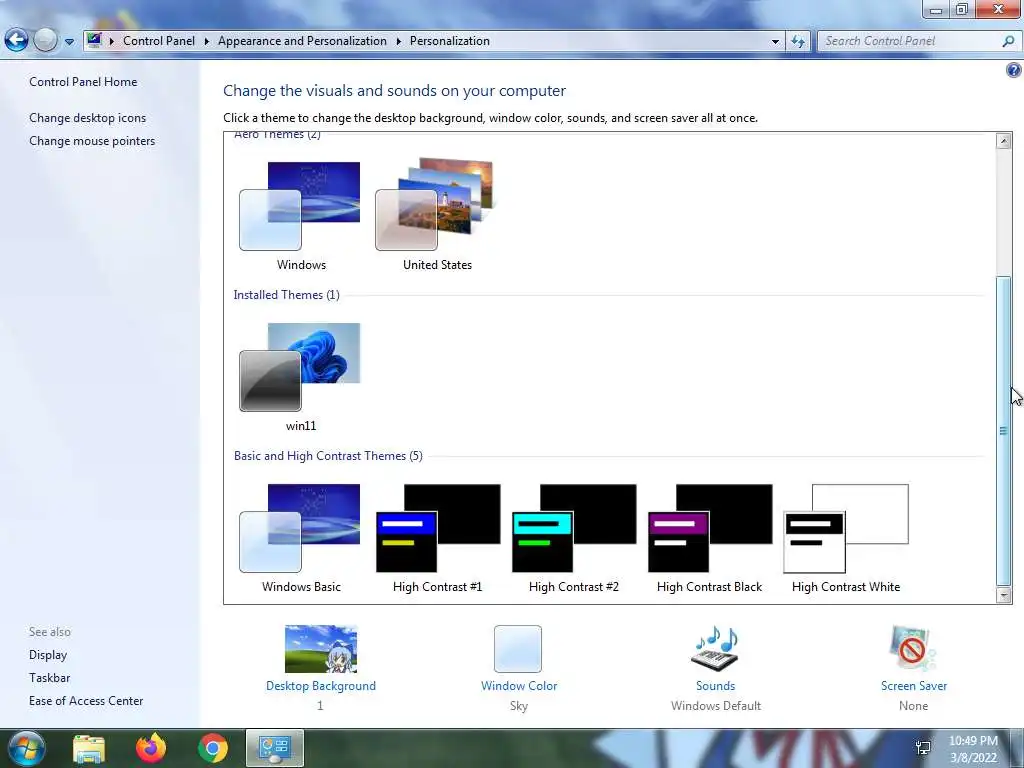Refresh the Personalization page
Viewport: 1024px width, 768px height.
point(797,41)
